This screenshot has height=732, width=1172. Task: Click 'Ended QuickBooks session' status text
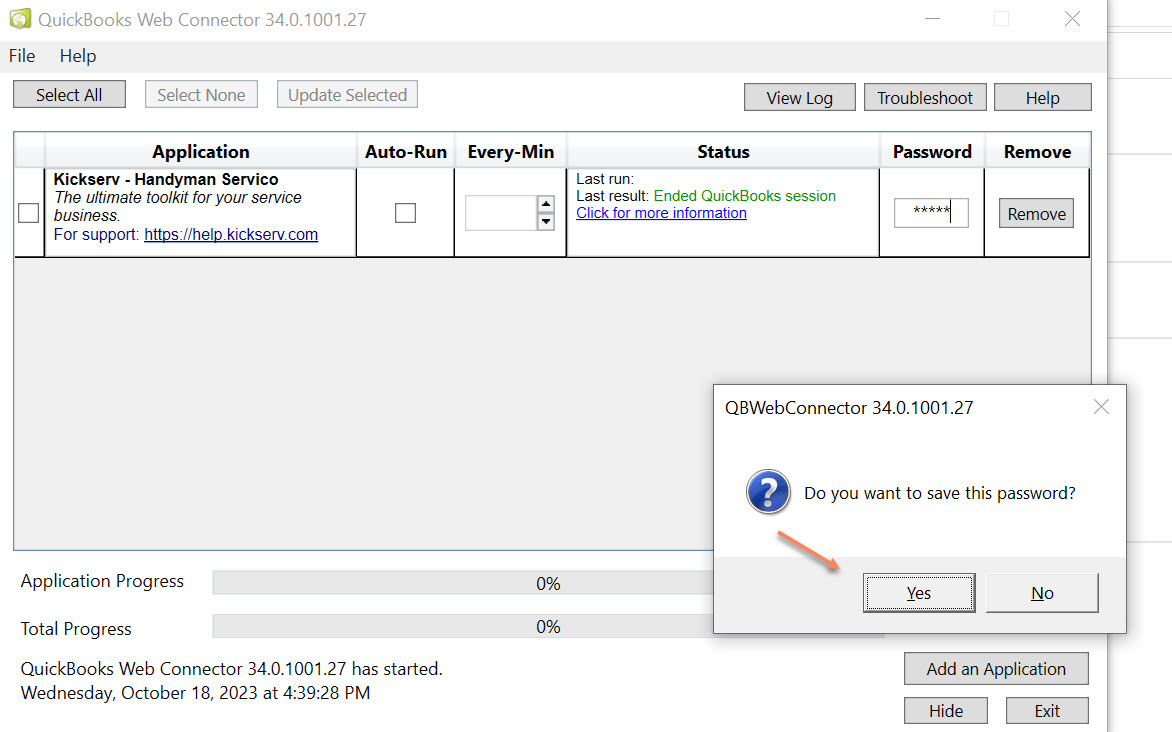coord(744,196)
